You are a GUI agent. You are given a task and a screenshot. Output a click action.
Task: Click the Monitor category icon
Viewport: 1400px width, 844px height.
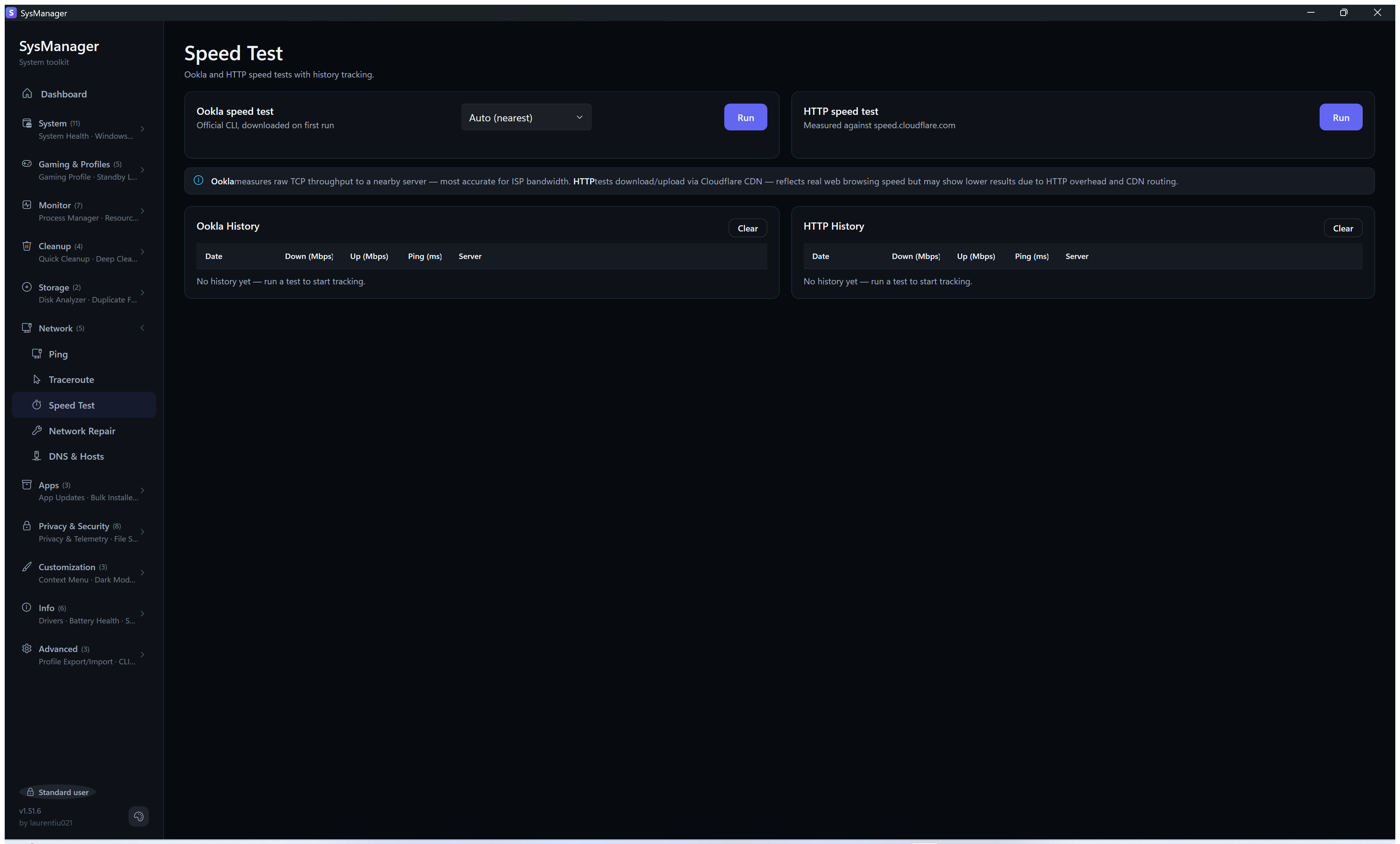[27, 205]
